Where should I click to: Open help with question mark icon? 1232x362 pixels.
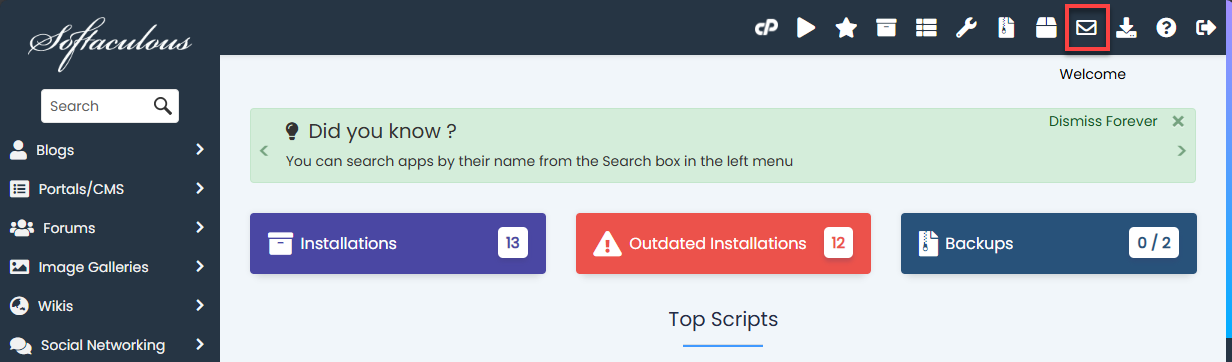(x=1166, y=28)
